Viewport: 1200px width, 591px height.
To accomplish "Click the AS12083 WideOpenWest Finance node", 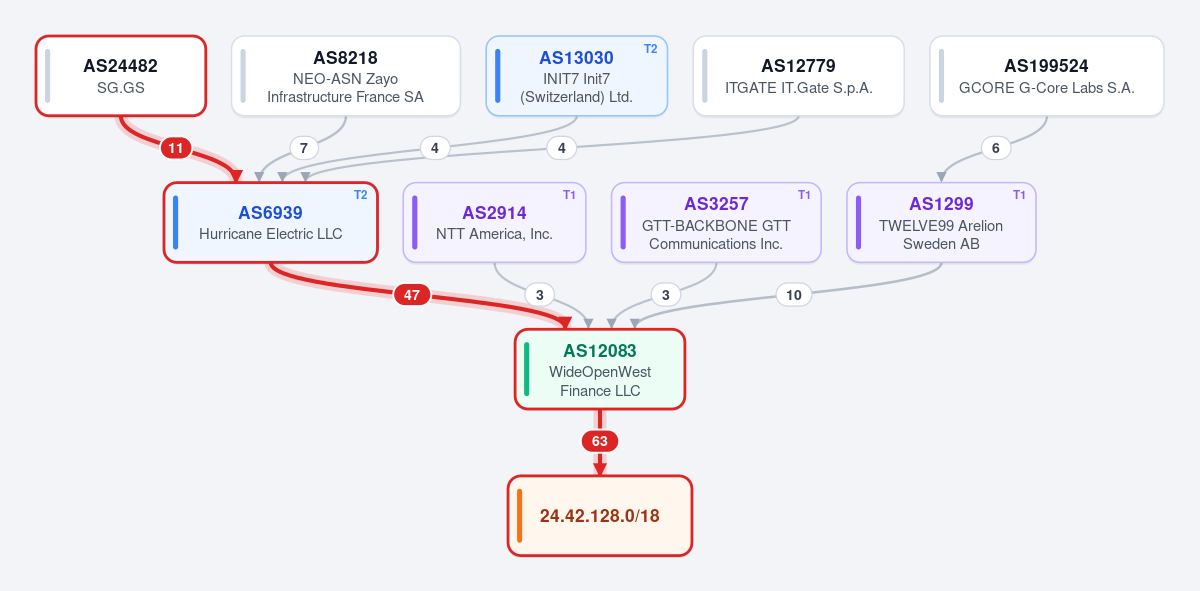I will pyautogui.click(x=600, y=369).
